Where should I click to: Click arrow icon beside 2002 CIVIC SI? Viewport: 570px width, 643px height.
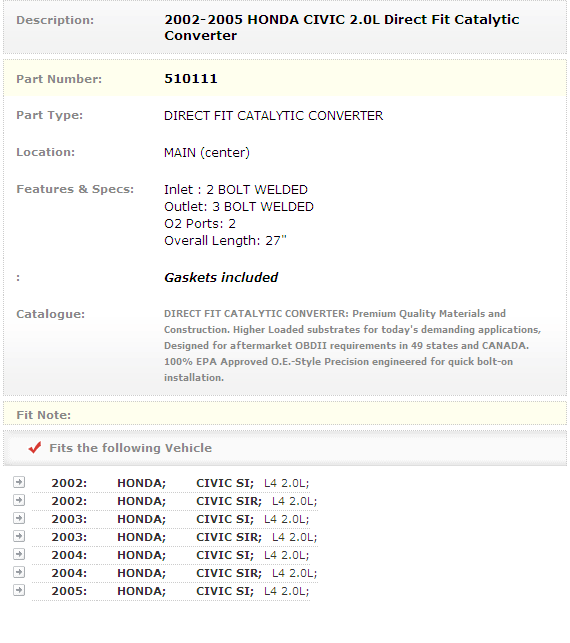19,482
